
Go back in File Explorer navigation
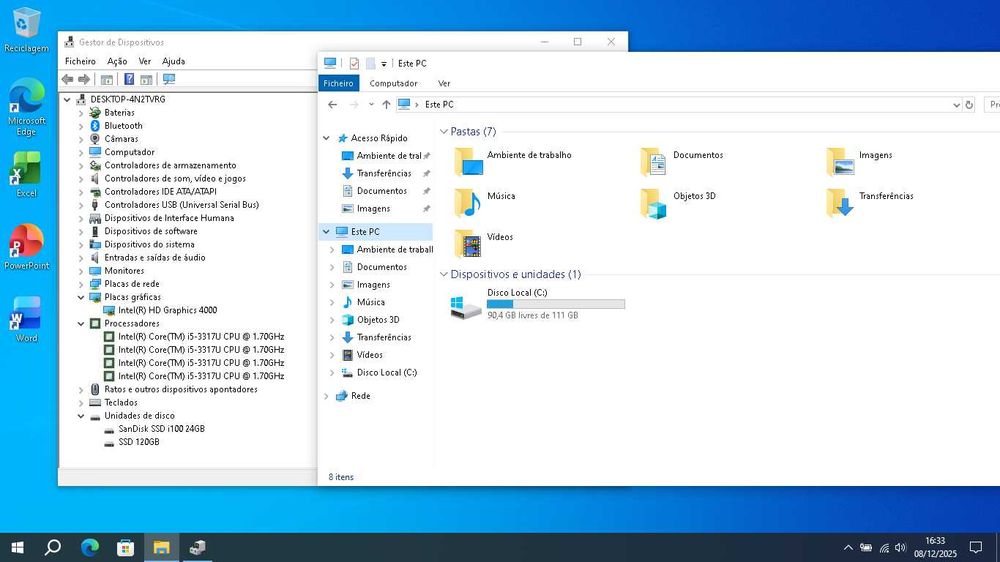[x=332, y=105]
